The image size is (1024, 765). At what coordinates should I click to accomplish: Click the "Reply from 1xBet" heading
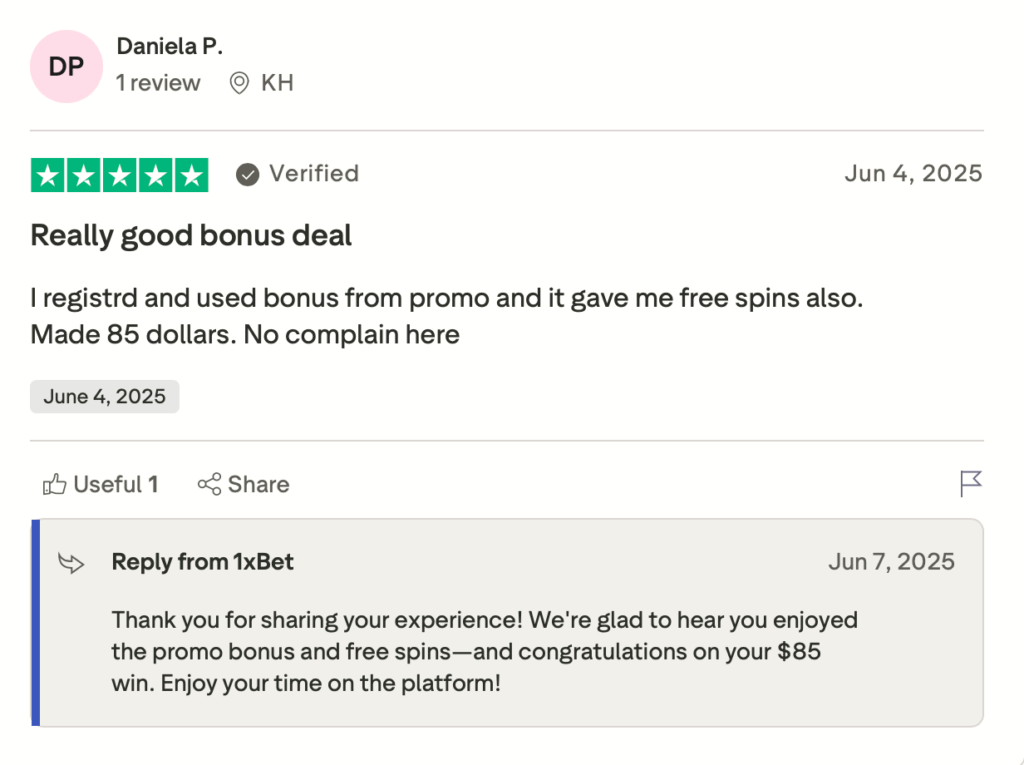[202, 562]
